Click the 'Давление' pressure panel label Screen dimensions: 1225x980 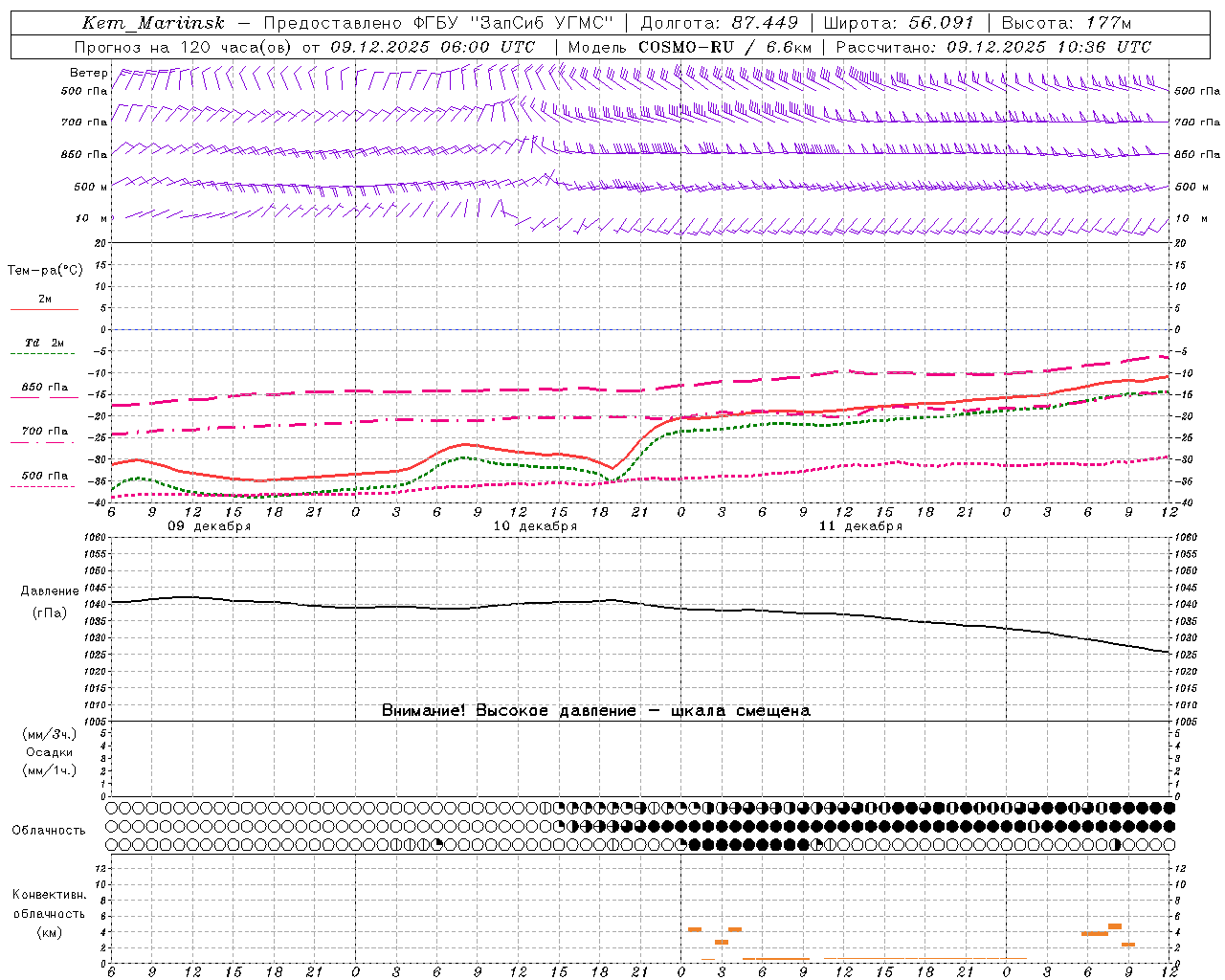coord(50,591)
